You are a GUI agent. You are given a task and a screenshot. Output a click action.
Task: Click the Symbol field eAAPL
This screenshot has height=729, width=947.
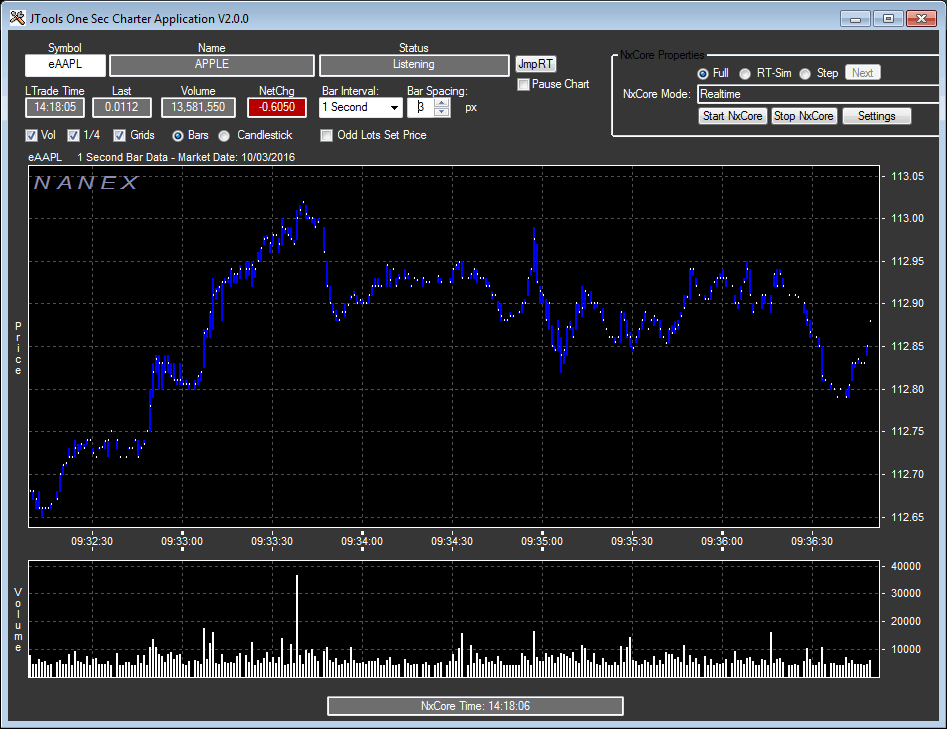tap(65, 65)
